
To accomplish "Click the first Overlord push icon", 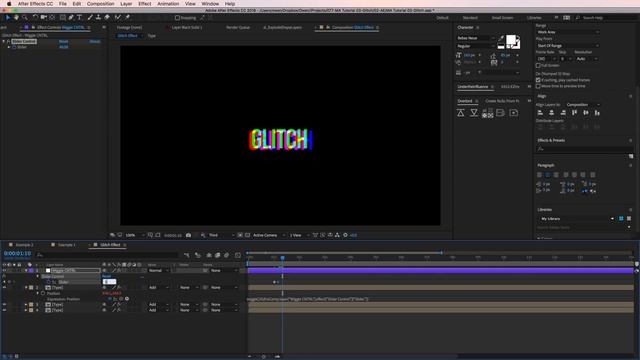I will point(461,113).
